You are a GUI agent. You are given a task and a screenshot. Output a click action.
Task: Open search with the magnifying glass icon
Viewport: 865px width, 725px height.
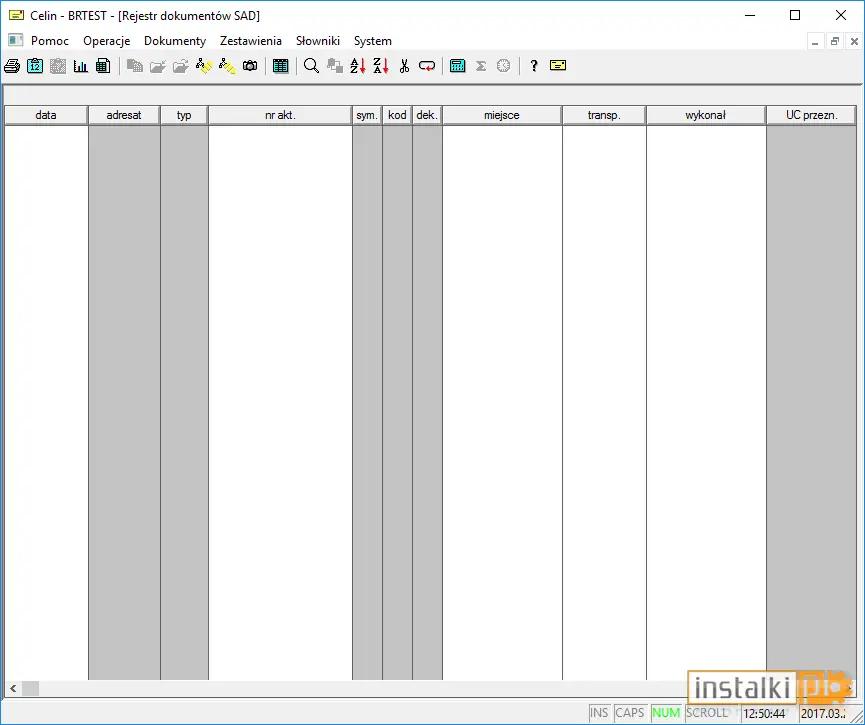pyautogui.click(x=311, y=66)
